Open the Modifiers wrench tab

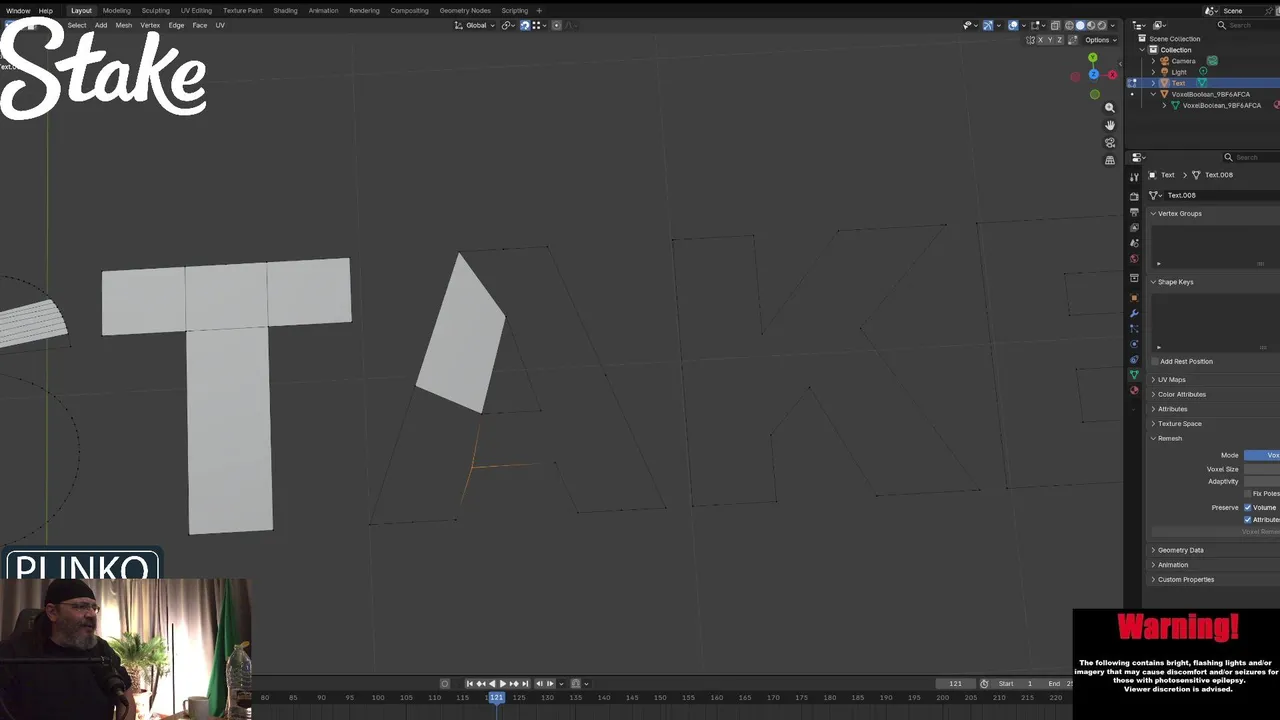pyautogui.click(x=1134, y=313)
